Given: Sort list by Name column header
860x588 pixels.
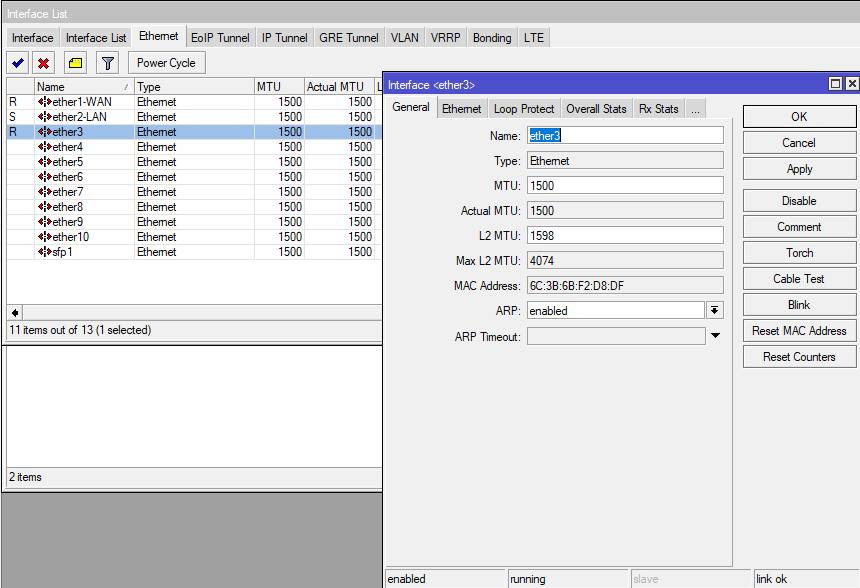Looking at the screenshot, I should pos(84,87).
